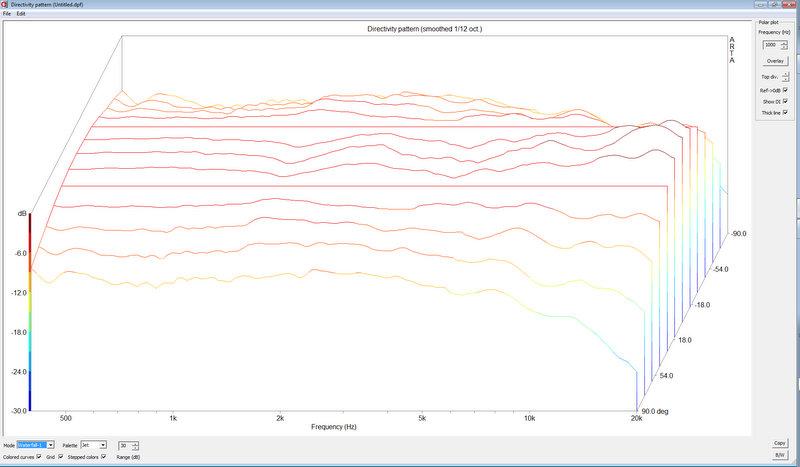
Task: Open the Palette dropdown set to Jet
Action: (x=103, y=444)
